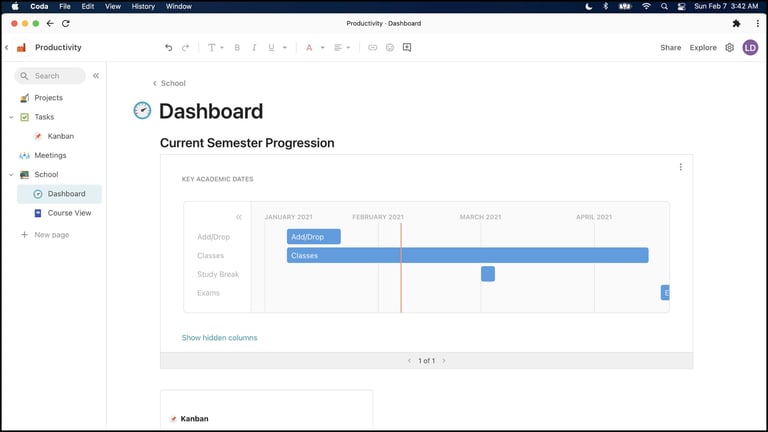768x432 pixels.
Task: Select the Dashboard page in sidebar
Action: pyautogui.click(x=59, y=194)
